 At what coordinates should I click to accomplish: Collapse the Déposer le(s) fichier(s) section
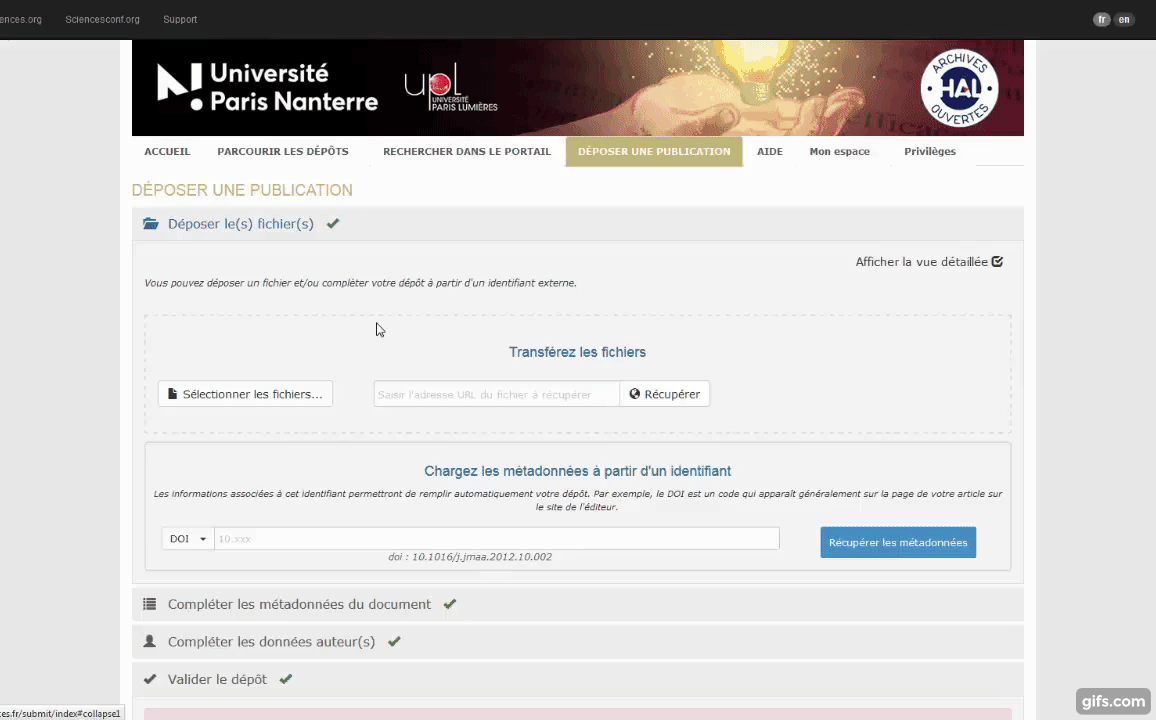point(577,223)
